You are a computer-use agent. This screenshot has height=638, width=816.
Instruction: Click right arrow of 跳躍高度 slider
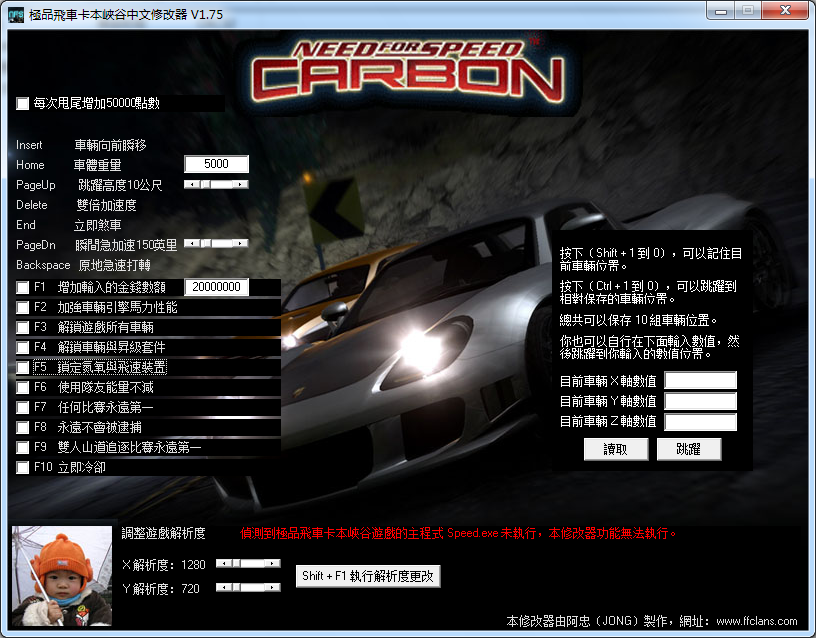pyautogui.click(x=240, y=184)
